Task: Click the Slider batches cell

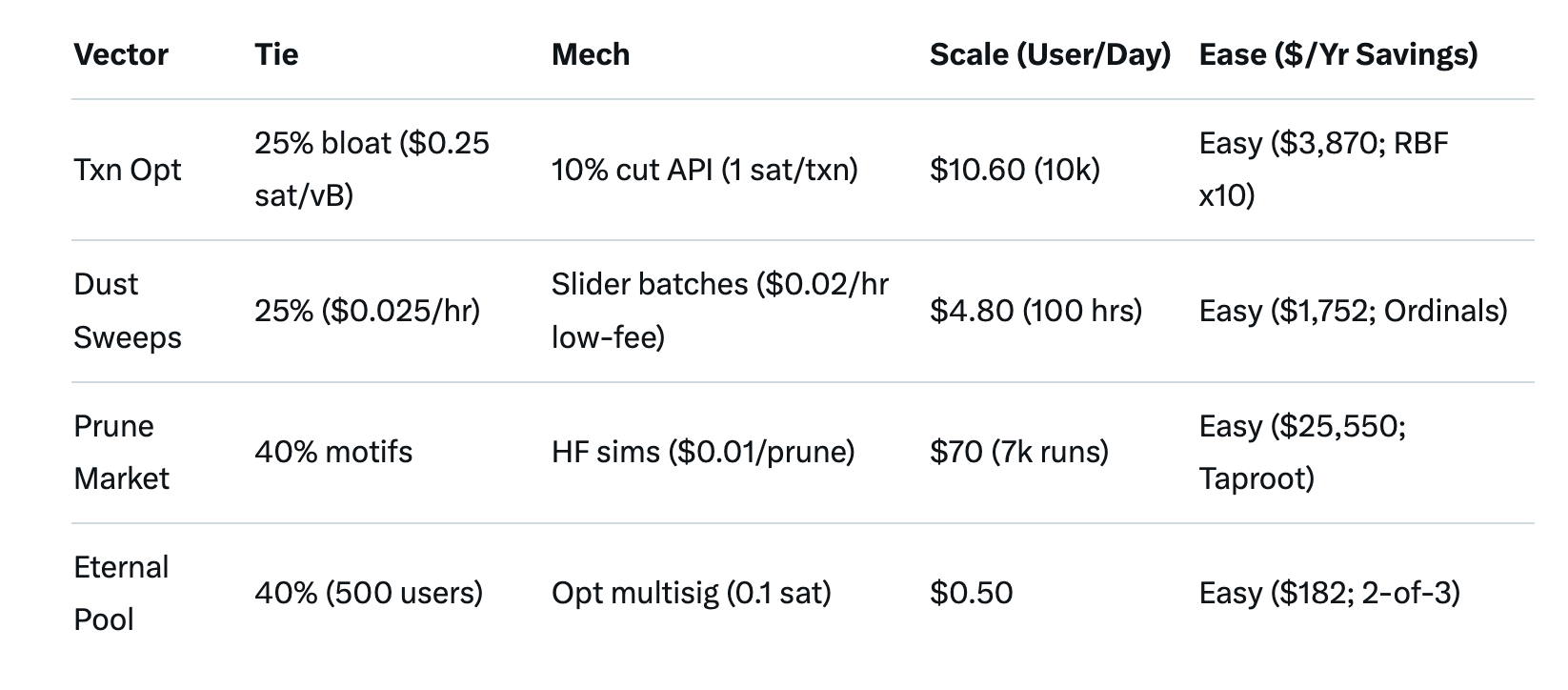Action: click(x=719, y=311)
